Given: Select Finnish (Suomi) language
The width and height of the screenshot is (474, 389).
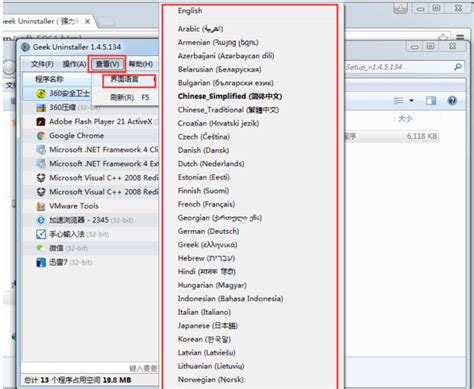Looking at the screenshot, I should coord(203,191).
